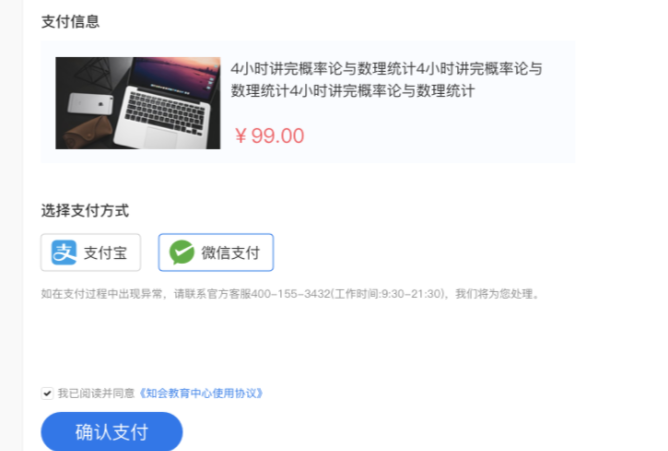Open the 《知会教育中心使用协议》 link
The image size is (668, 451).
201,393
